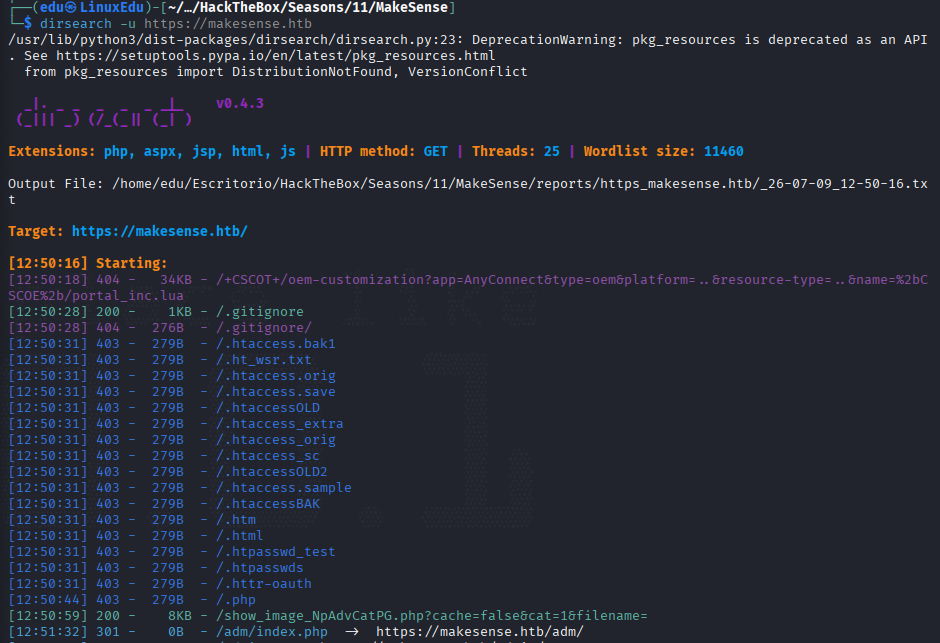940x643 pixels.
Task: Click the /.htaccessOLD entry
Action: click(x=268, y=408)
